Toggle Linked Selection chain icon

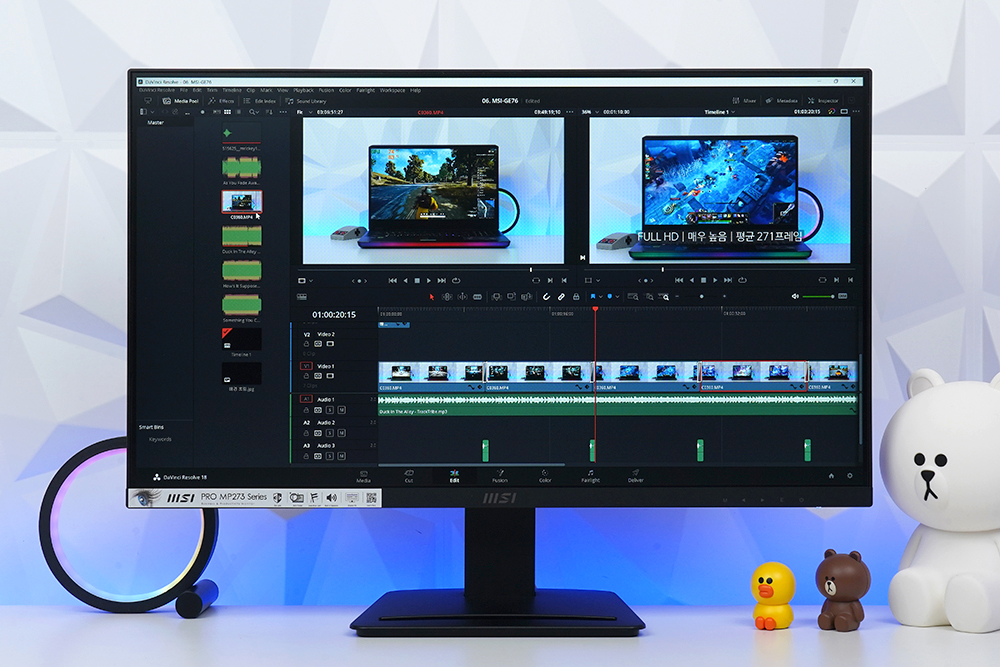tap(561, 297)
